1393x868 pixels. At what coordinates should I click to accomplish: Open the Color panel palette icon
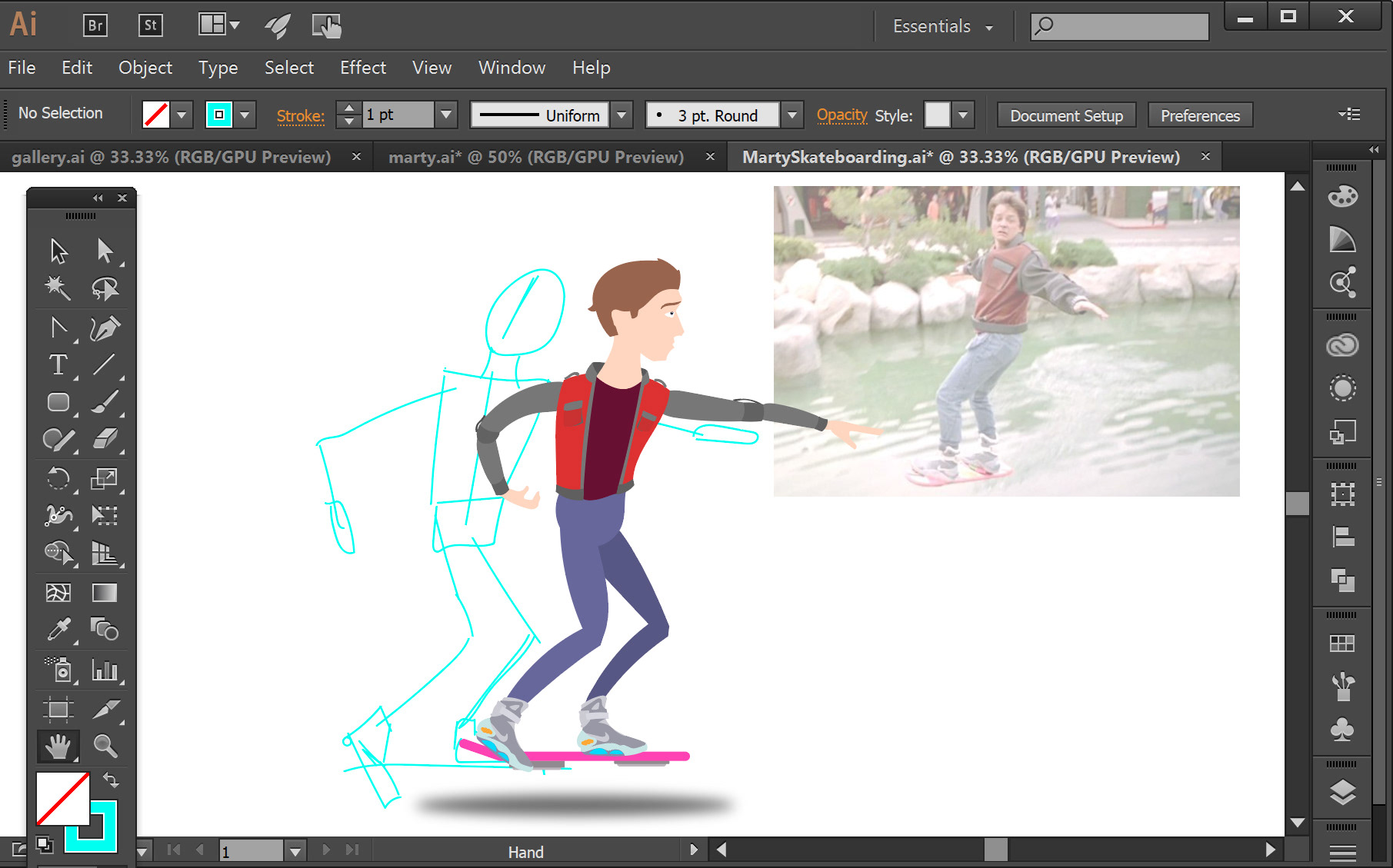click(1342, 196)
